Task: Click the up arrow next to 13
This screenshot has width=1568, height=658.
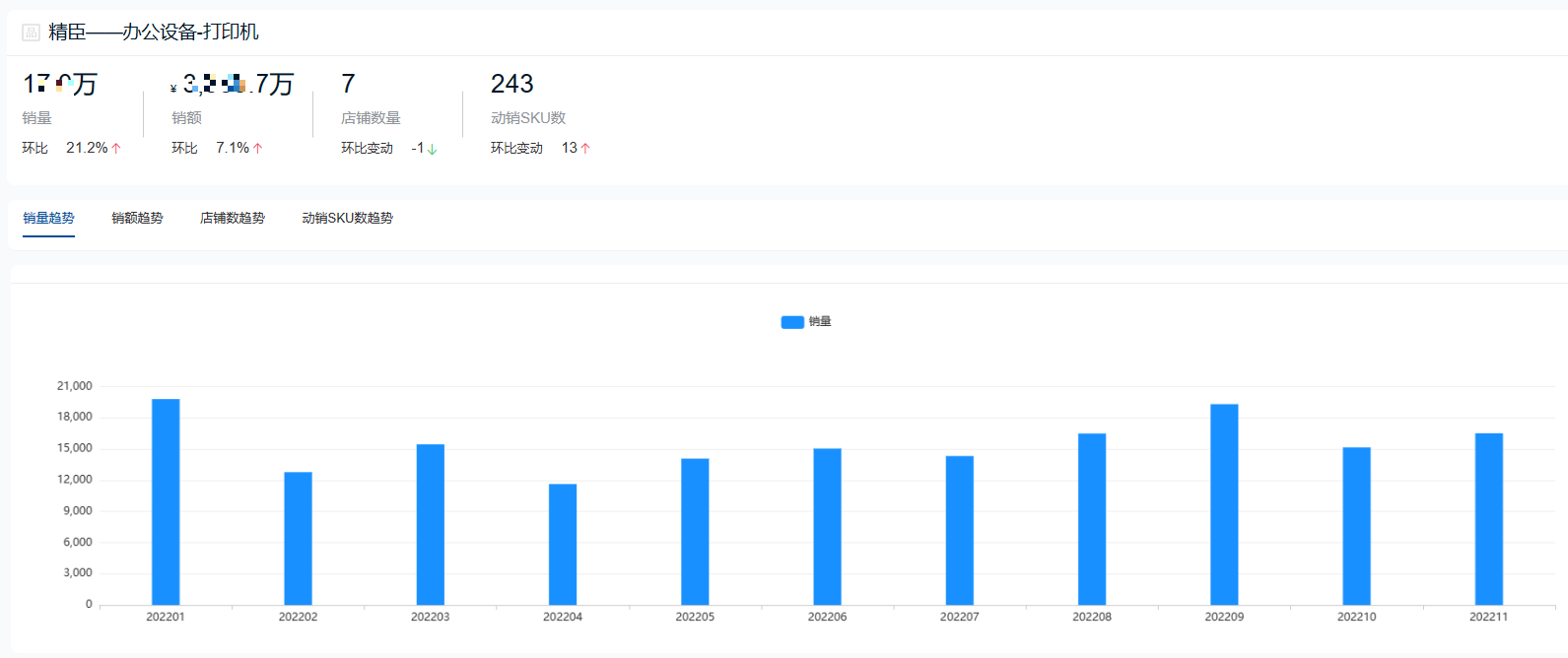Action: click(585, 149)
